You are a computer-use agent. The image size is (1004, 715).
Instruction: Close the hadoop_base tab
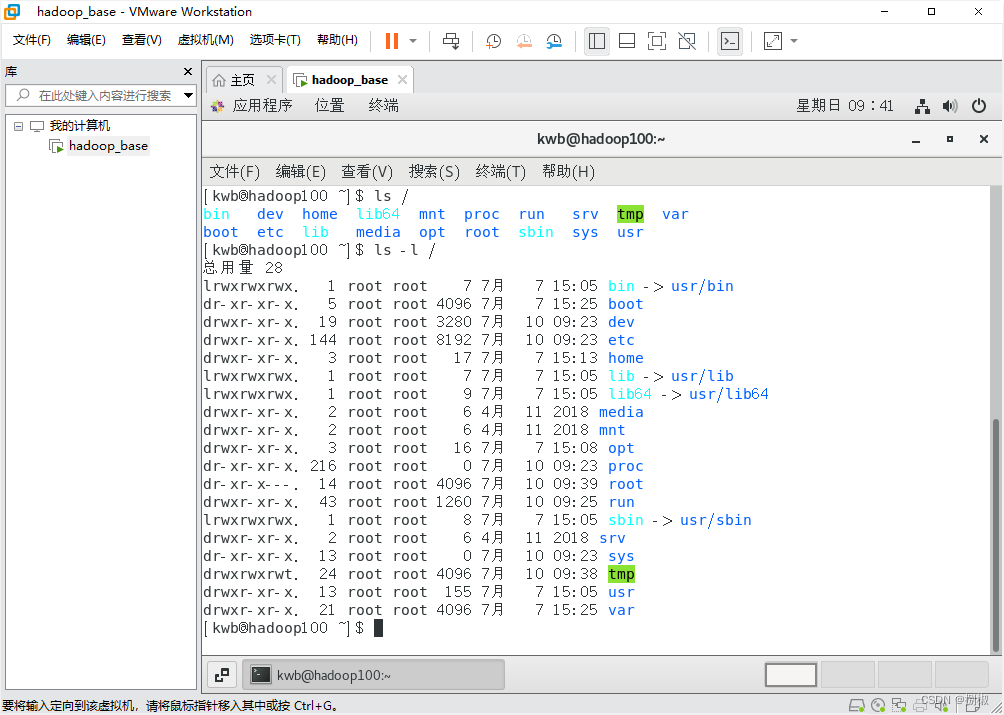point(402,80)
